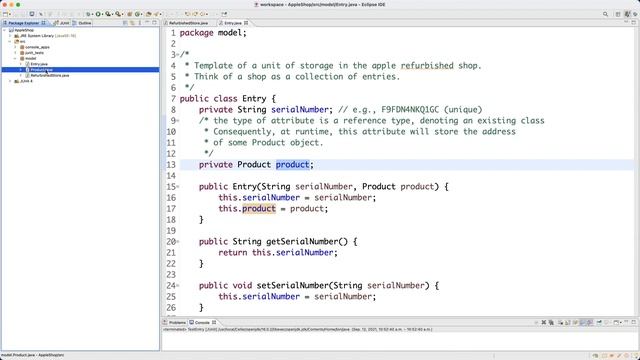Image resolution: width=640 pixels, height=360 pixels.
Task: Fold the Entry constructor at line 15
Action: [178, 187]
